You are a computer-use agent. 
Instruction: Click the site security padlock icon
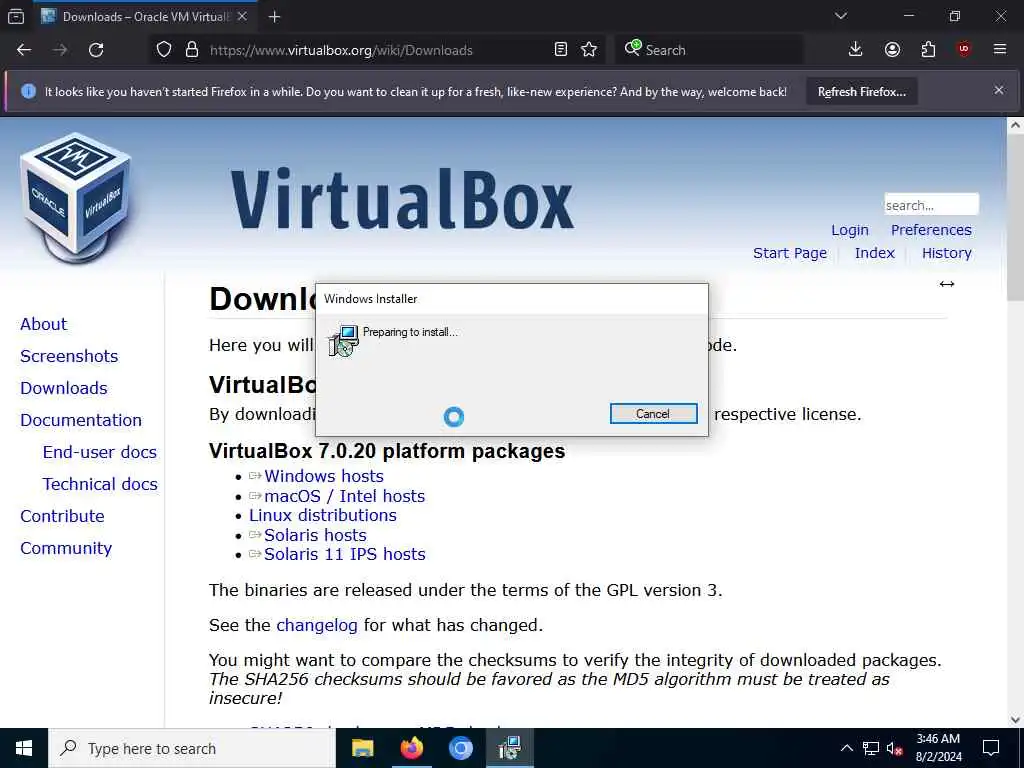[x=191, y=50]
